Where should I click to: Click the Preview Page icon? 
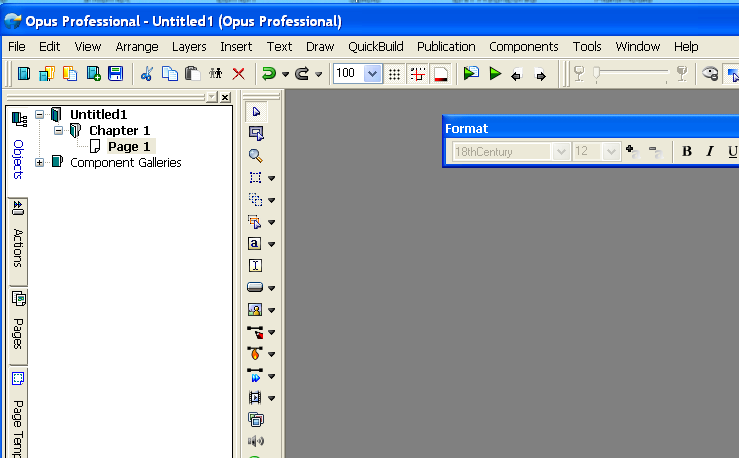pyautogui.click(x=471, y=74)
